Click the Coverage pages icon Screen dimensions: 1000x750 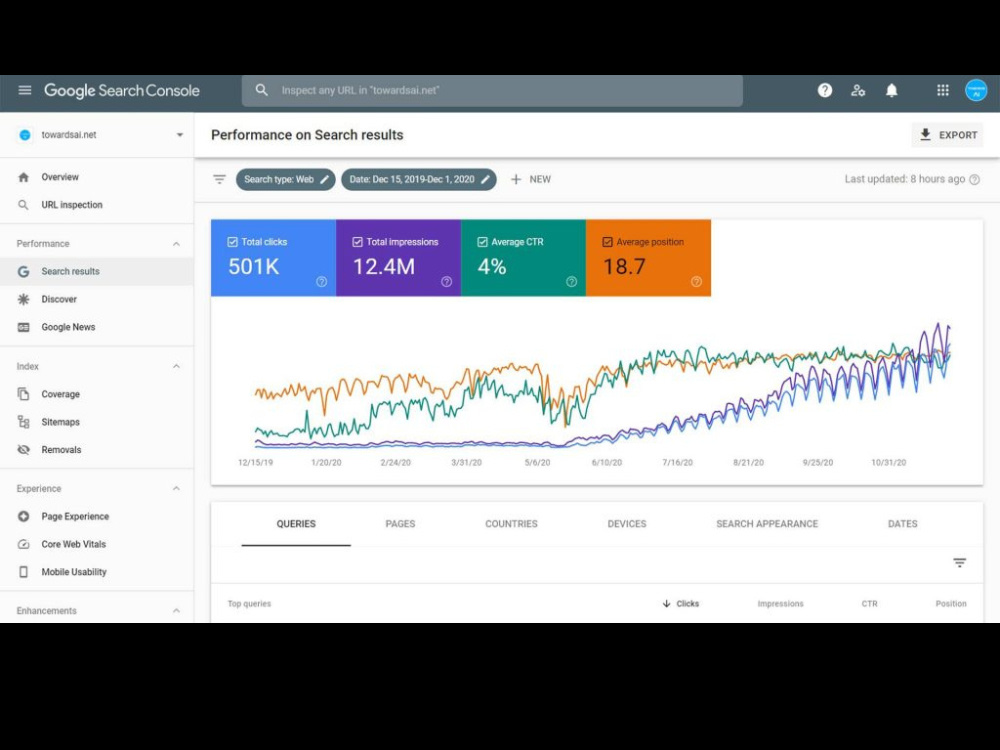coord(24,394)
